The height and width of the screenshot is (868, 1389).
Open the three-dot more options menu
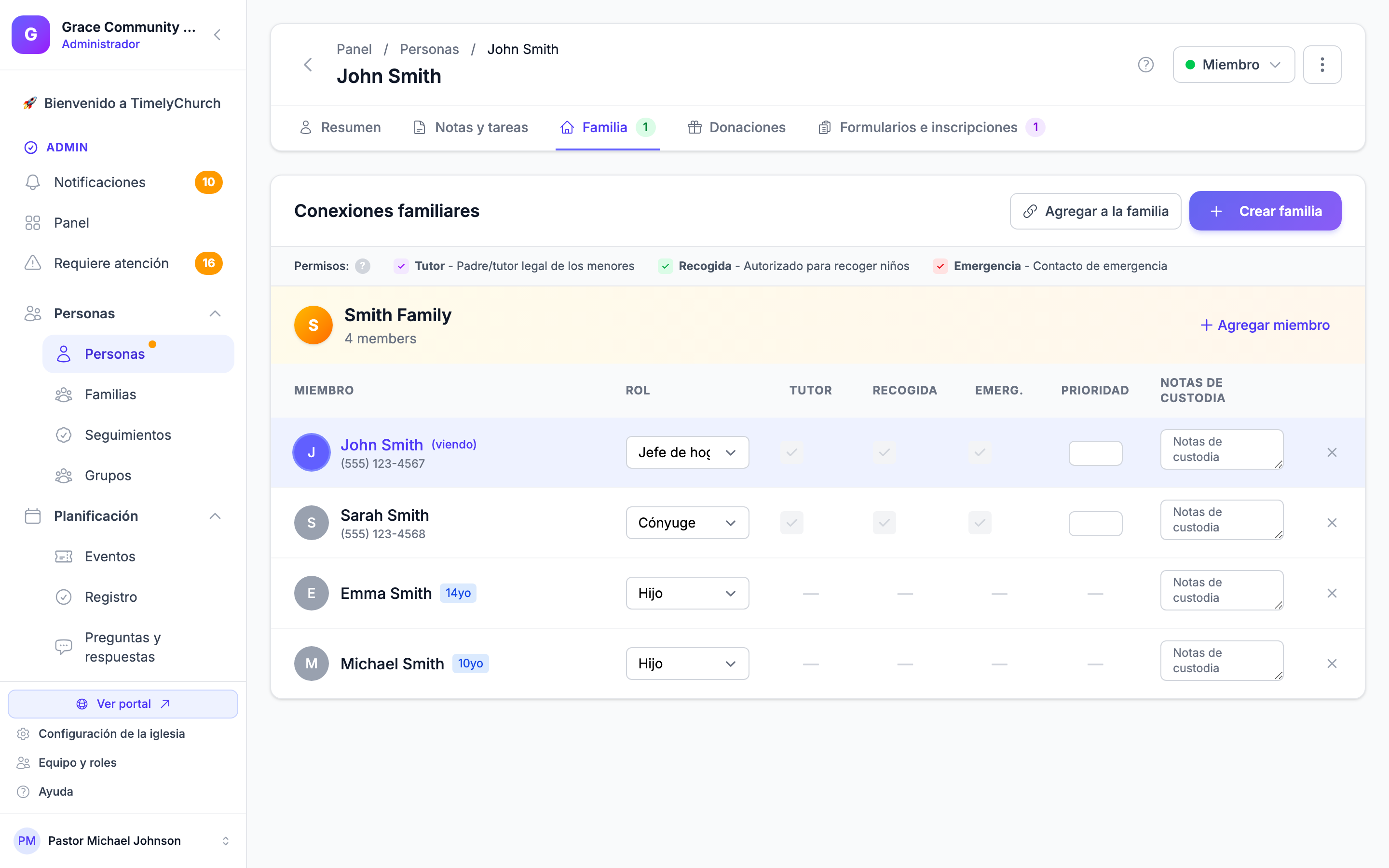pos(1322,65)
